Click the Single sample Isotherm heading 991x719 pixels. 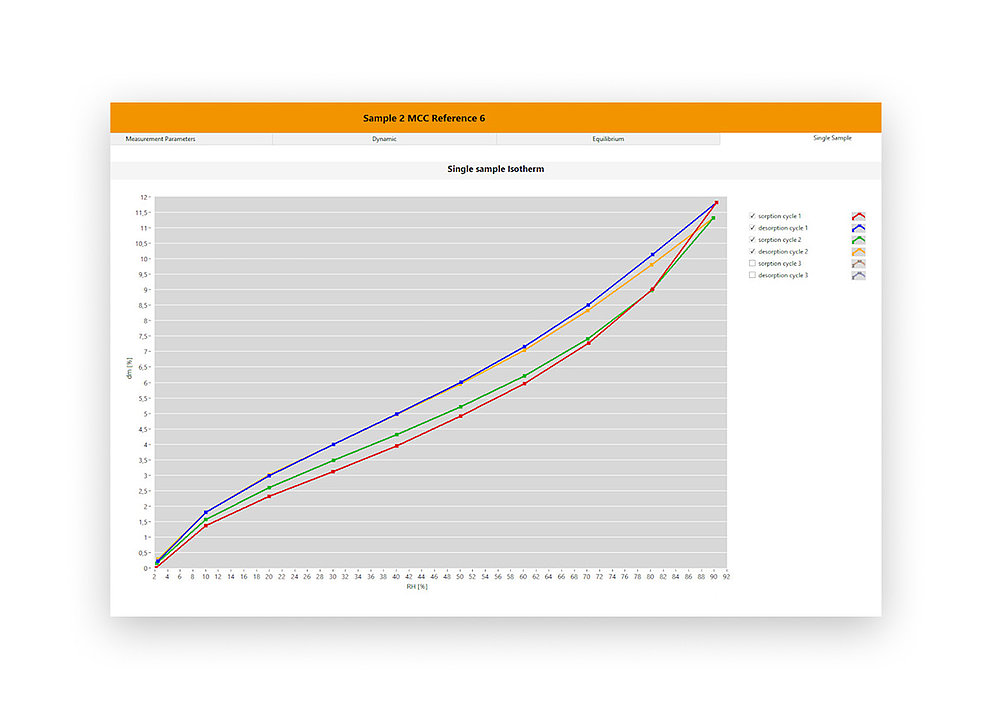(x=496, y=169)
